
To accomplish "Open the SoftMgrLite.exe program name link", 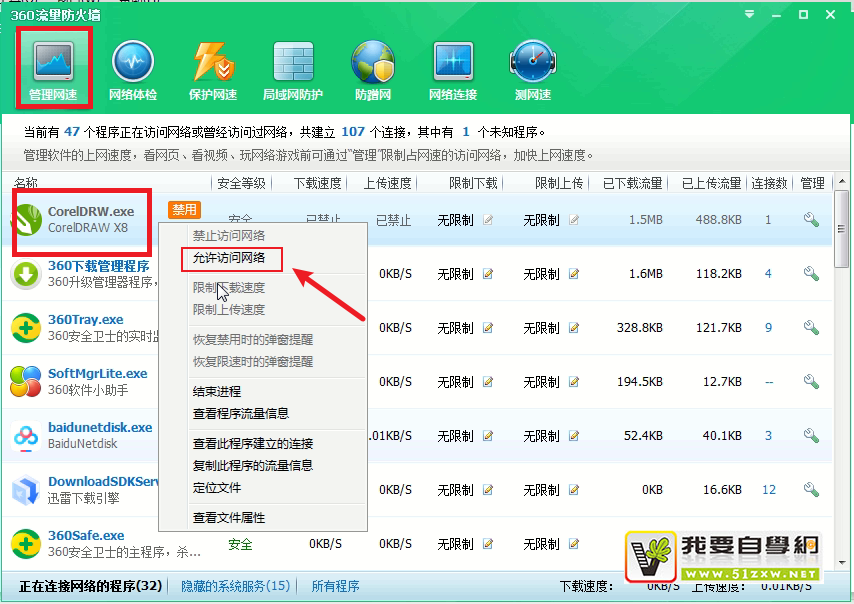I will [x=97, y=373].
